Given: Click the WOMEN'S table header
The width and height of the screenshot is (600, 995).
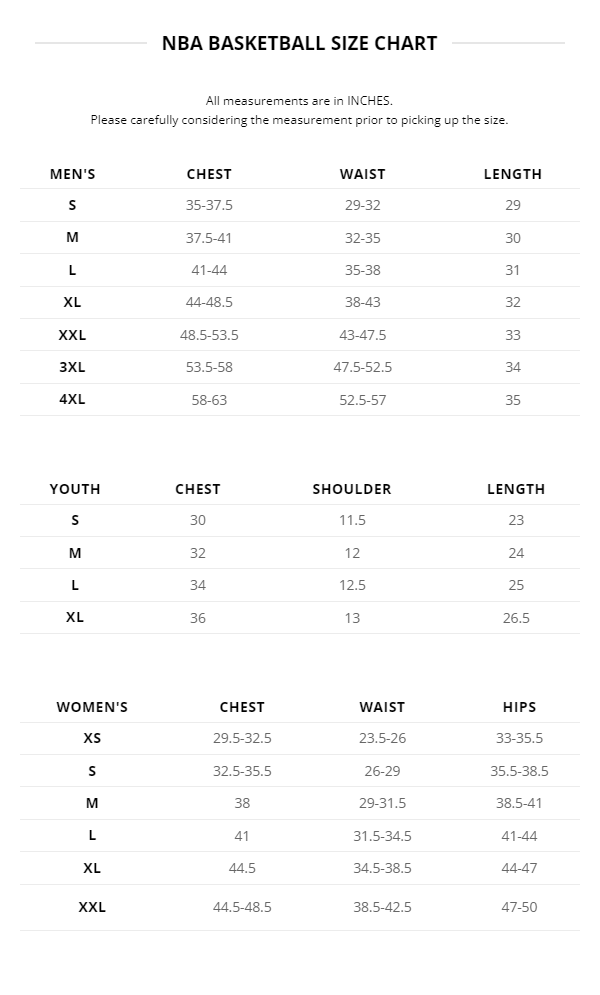Looking at the screenshot, I should tap(92, 707).
